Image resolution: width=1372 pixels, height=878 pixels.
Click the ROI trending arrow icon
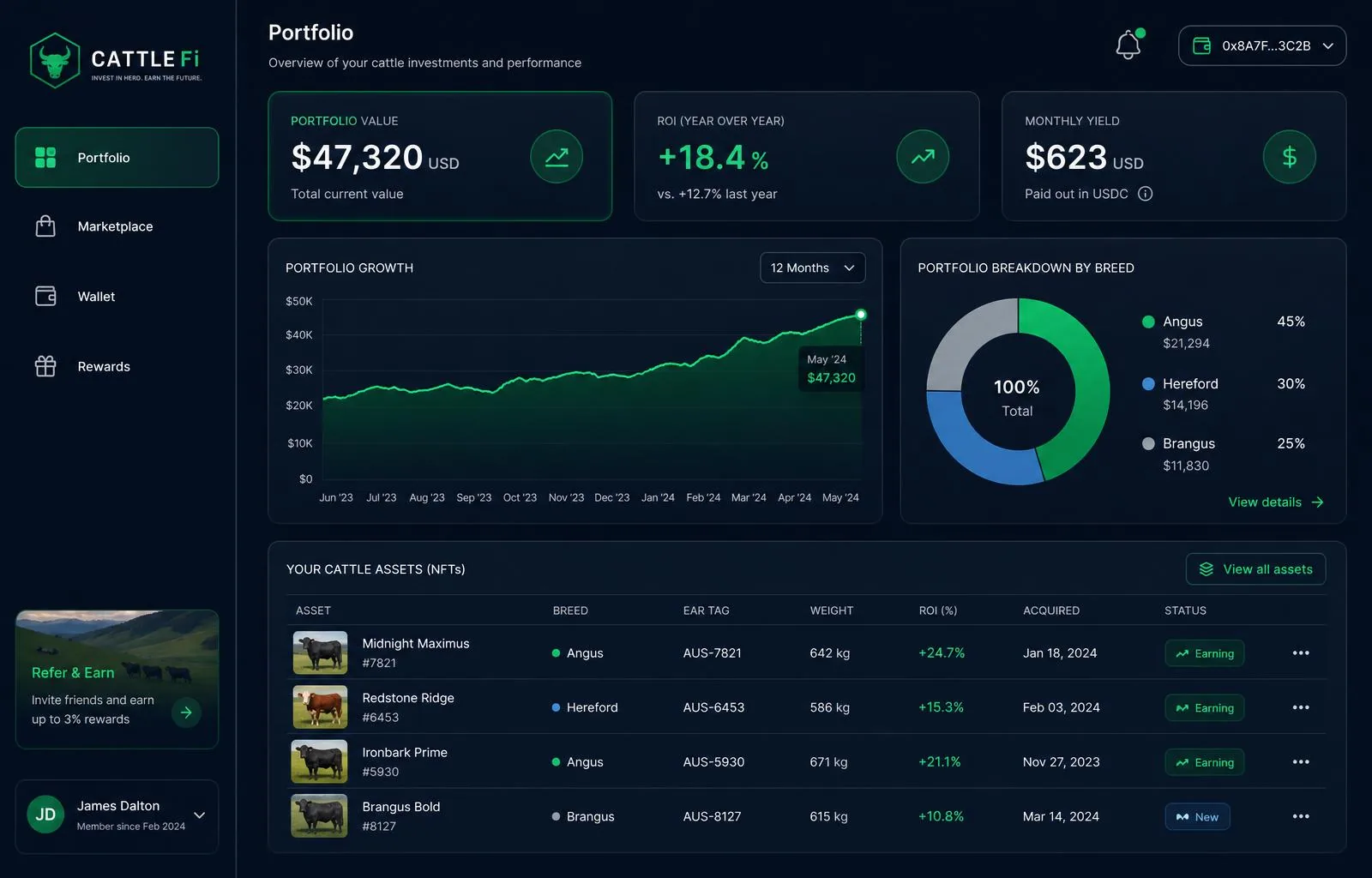[x=923, y=157]
